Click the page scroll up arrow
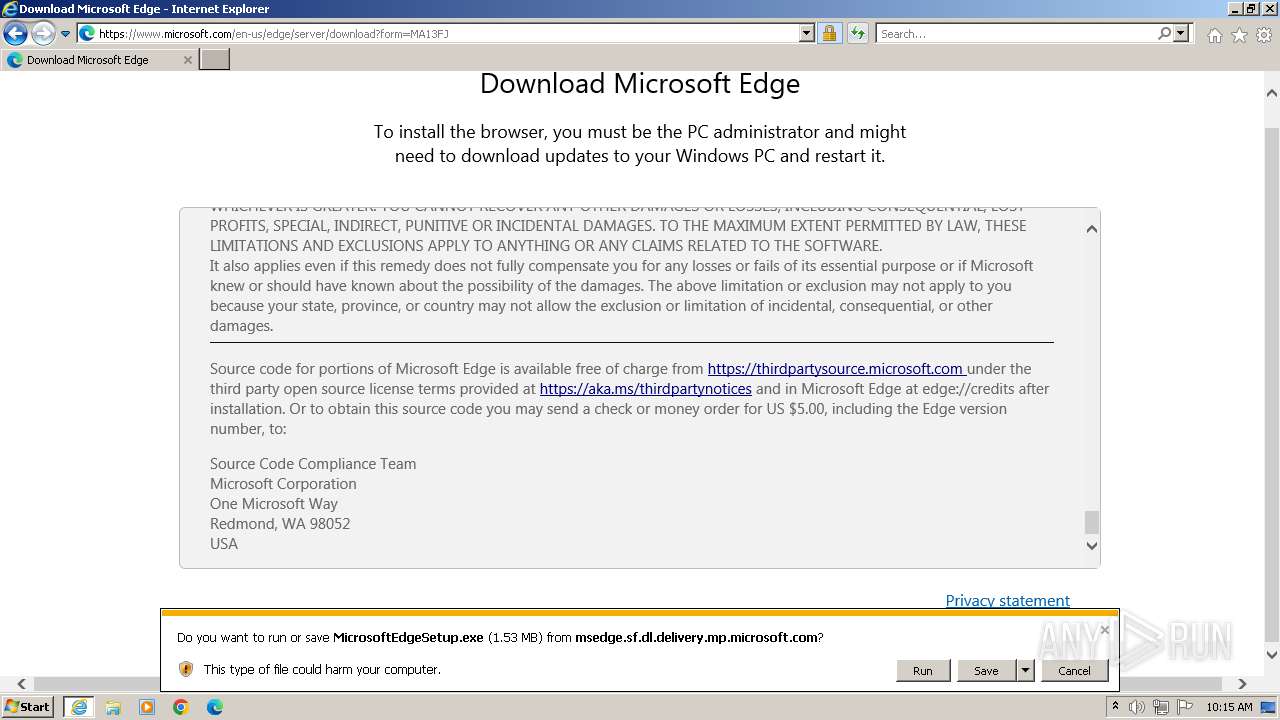The image size is (1280, 720). [x=1272, y=93]
